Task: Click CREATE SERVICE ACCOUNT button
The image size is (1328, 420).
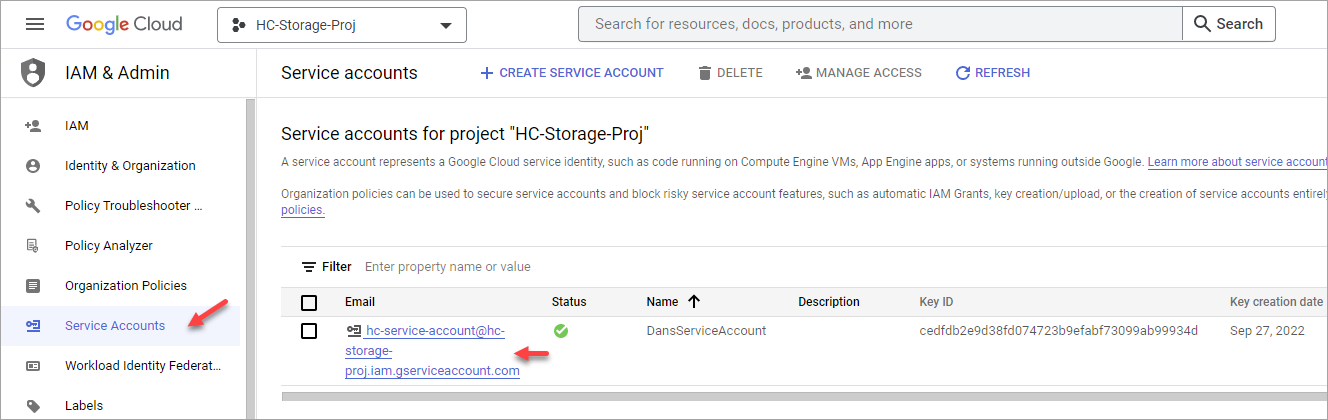Action: pyautogui.click(x=572, y=73)
